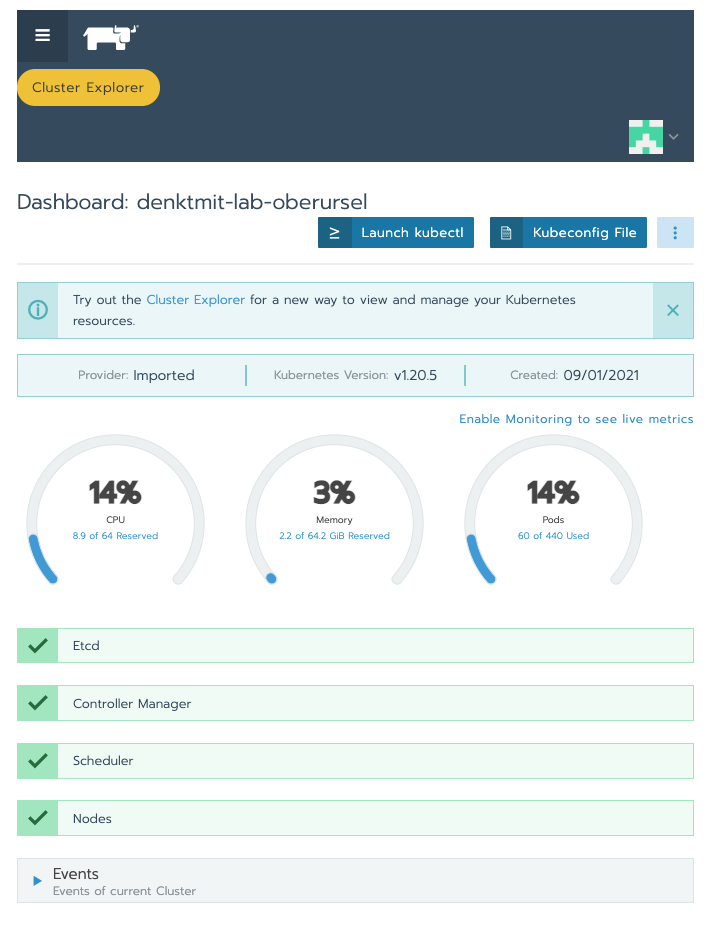Click the Scheduler status checkmark icon
The height and width of the screenshot is (931, 708).
coord(38,761)
